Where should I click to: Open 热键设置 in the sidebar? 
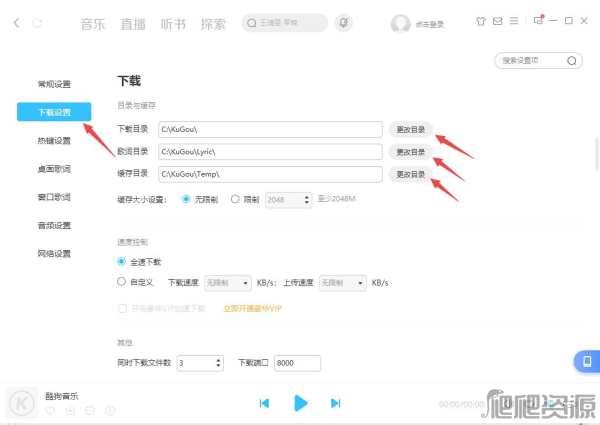point(54,141)
